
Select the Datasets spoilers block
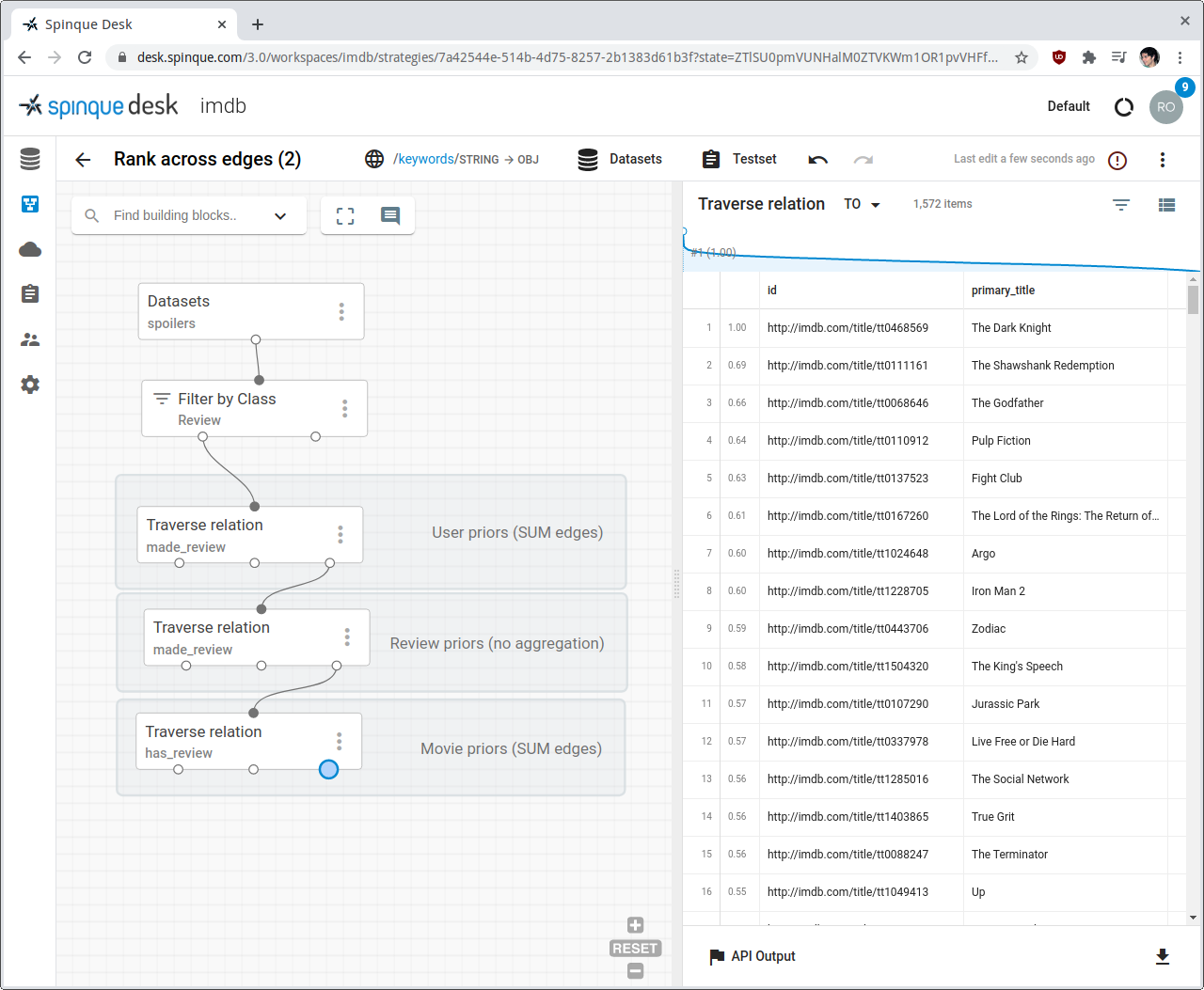[x=251, y=311]
